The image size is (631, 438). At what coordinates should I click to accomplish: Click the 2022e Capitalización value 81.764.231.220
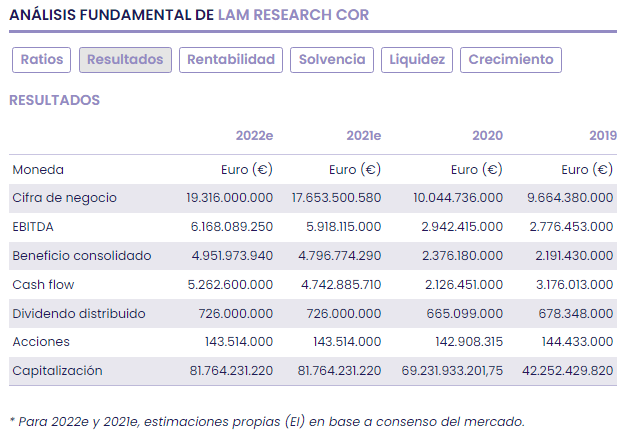(x=231, y=371)
